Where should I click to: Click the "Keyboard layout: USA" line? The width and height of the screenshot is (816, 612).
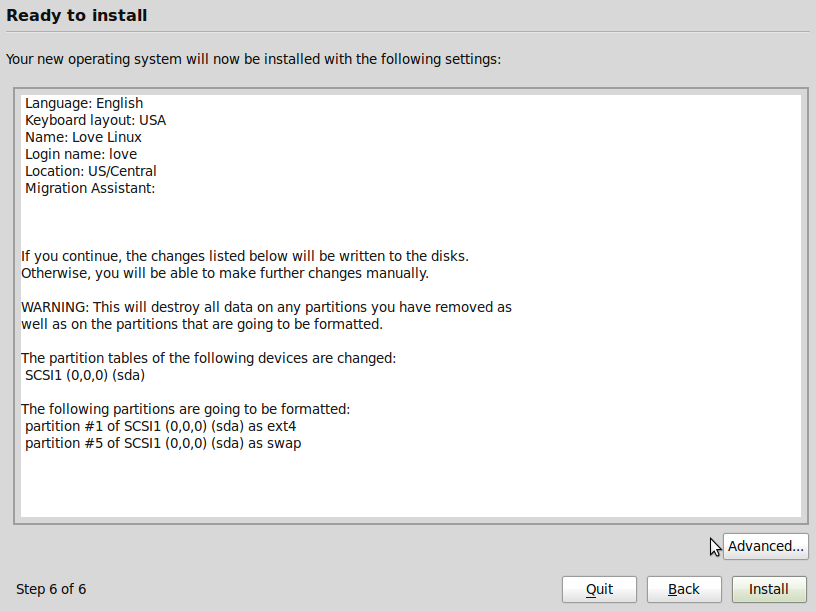(x=96, y=120)
